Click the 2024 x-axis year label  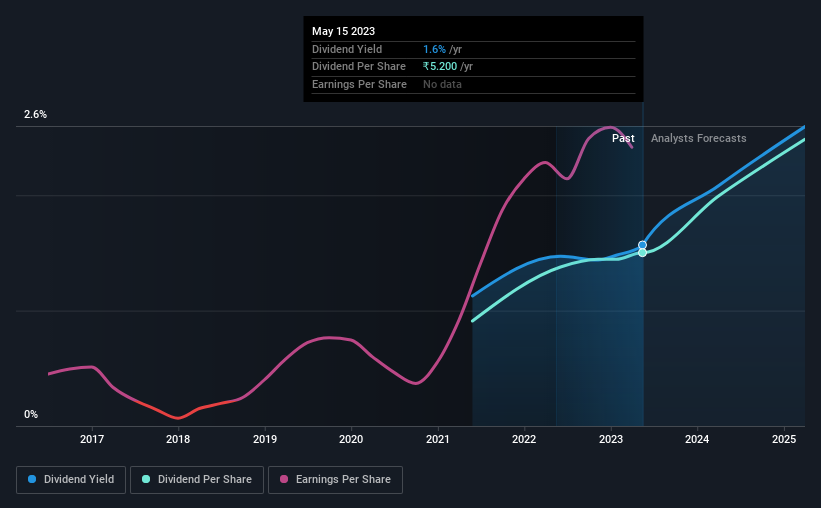coord(697,439)
